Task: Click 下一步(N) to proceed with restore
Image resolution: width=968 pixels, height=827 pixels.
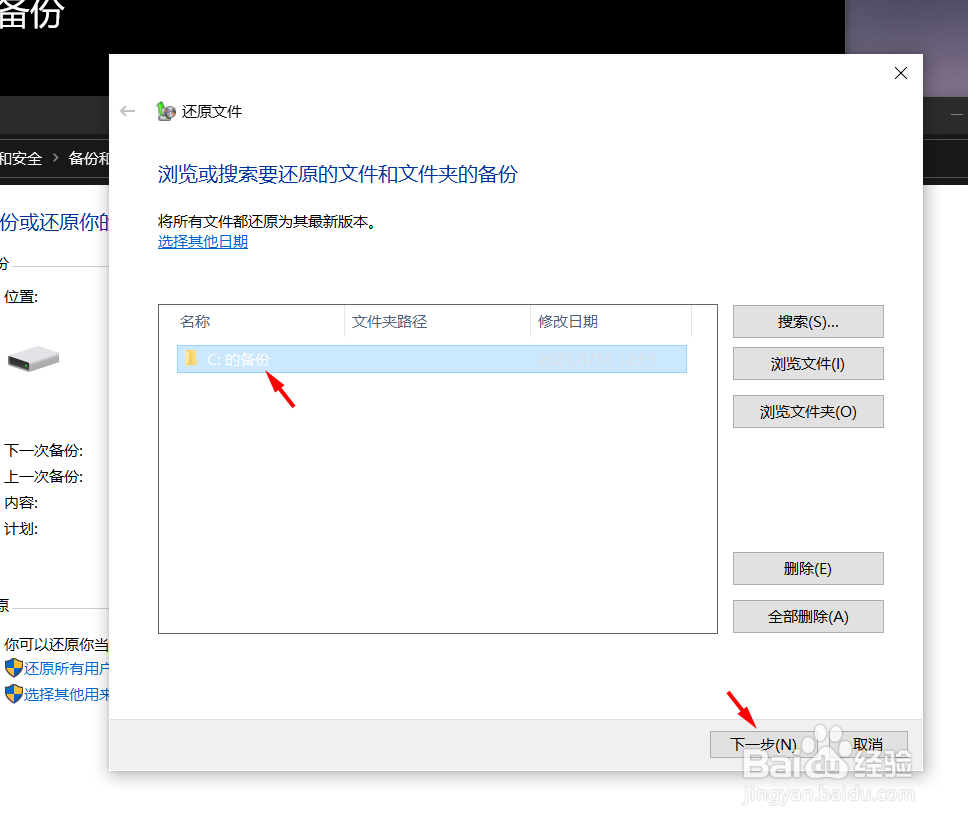Action: pyautogui.click(x=764, y=744)
